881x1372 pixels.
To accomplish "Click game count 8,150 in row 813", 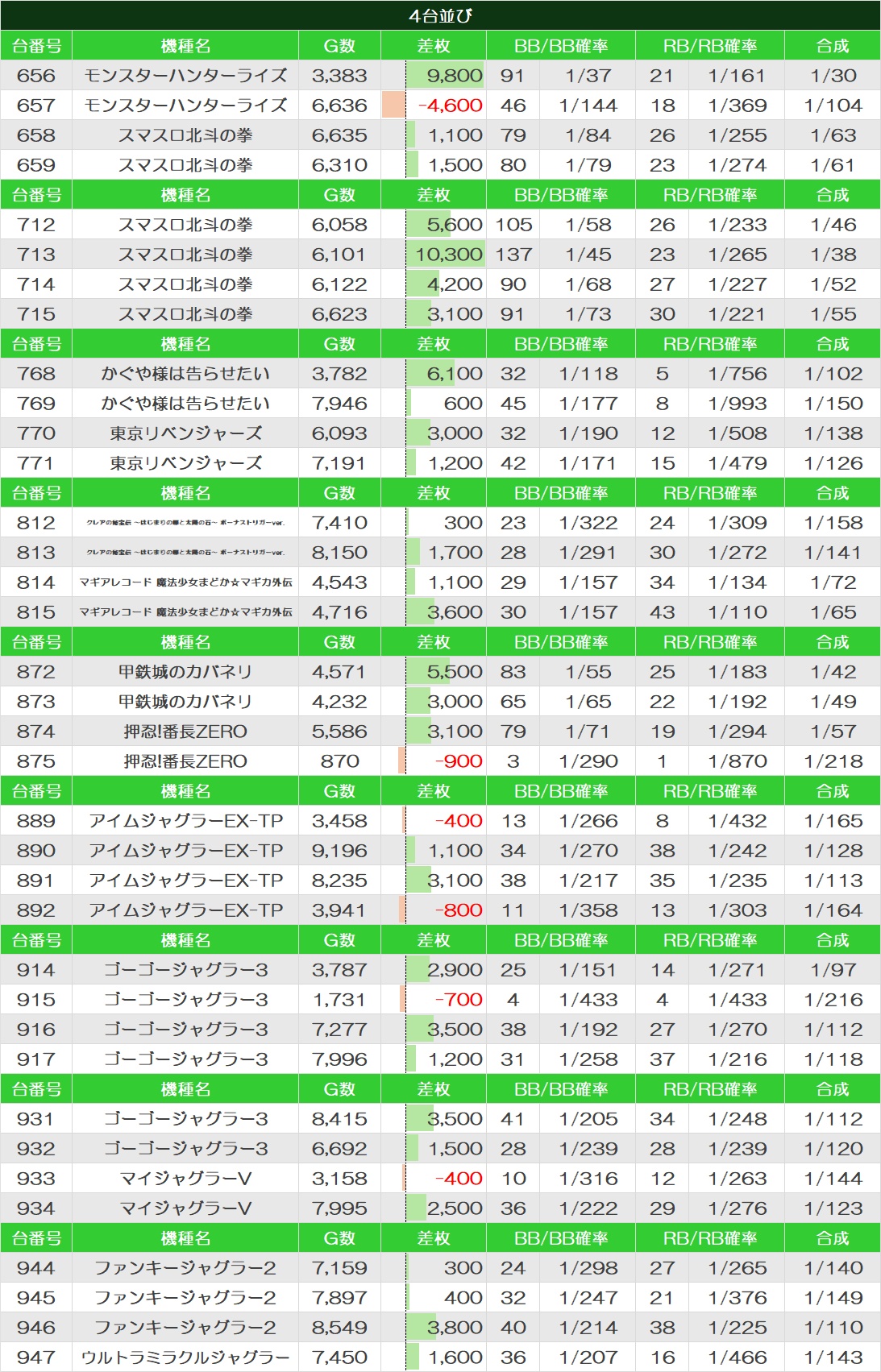I will point(339,553).
